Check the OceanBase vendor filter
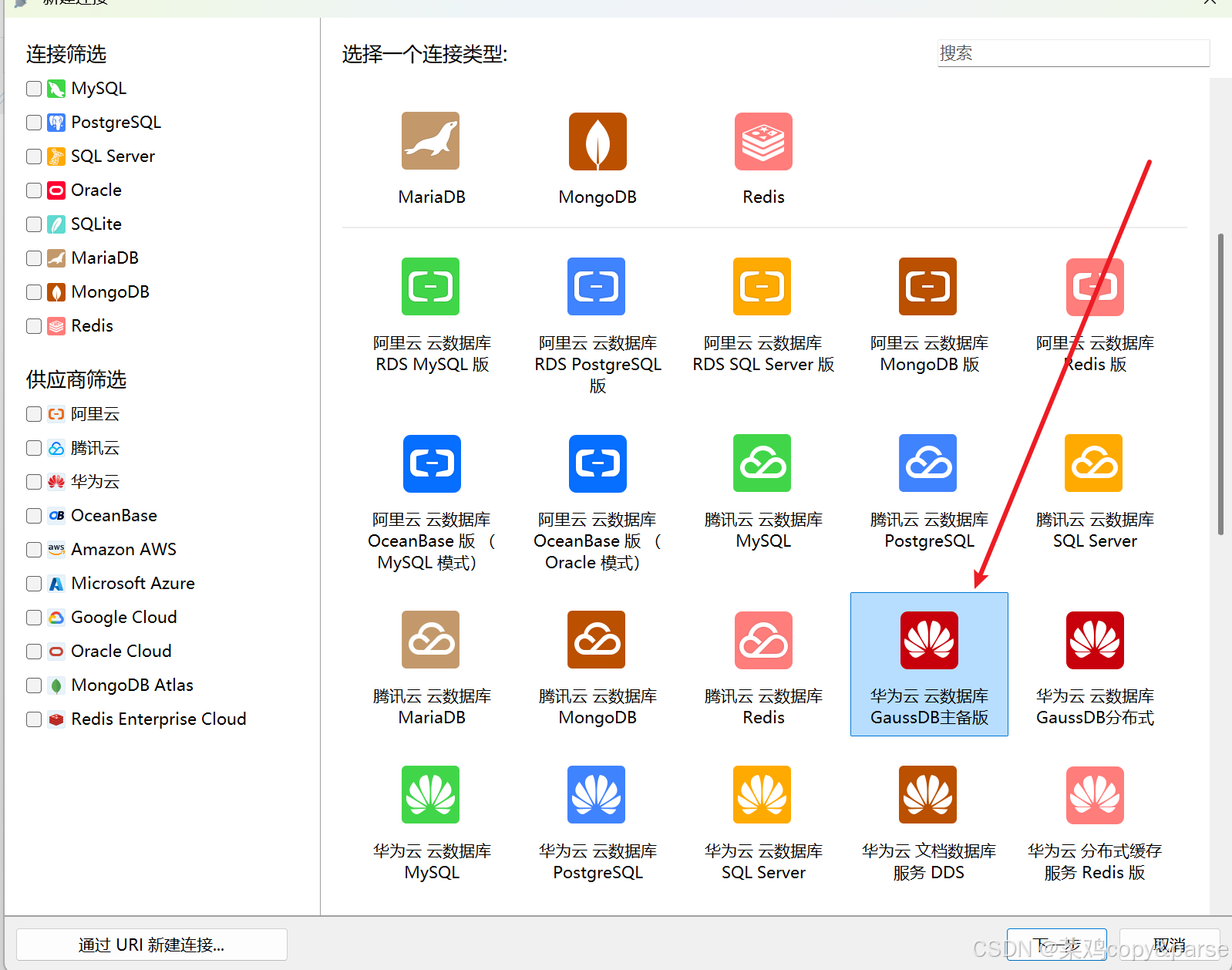This screenshot has width=1232, height=970. (x=34, y=516)
